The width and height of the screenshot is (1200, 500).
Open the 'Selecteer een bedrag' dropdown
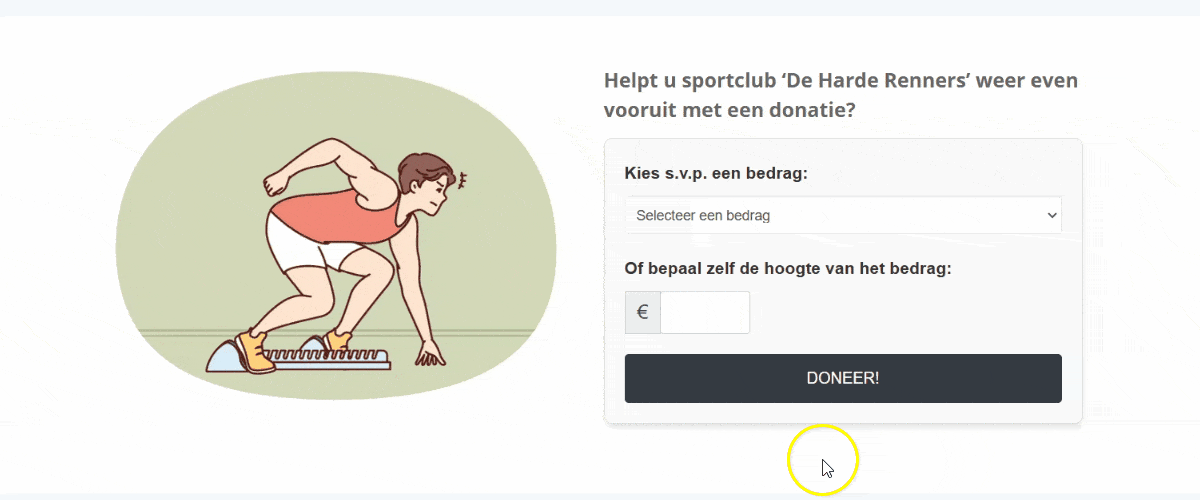(843, 215)
